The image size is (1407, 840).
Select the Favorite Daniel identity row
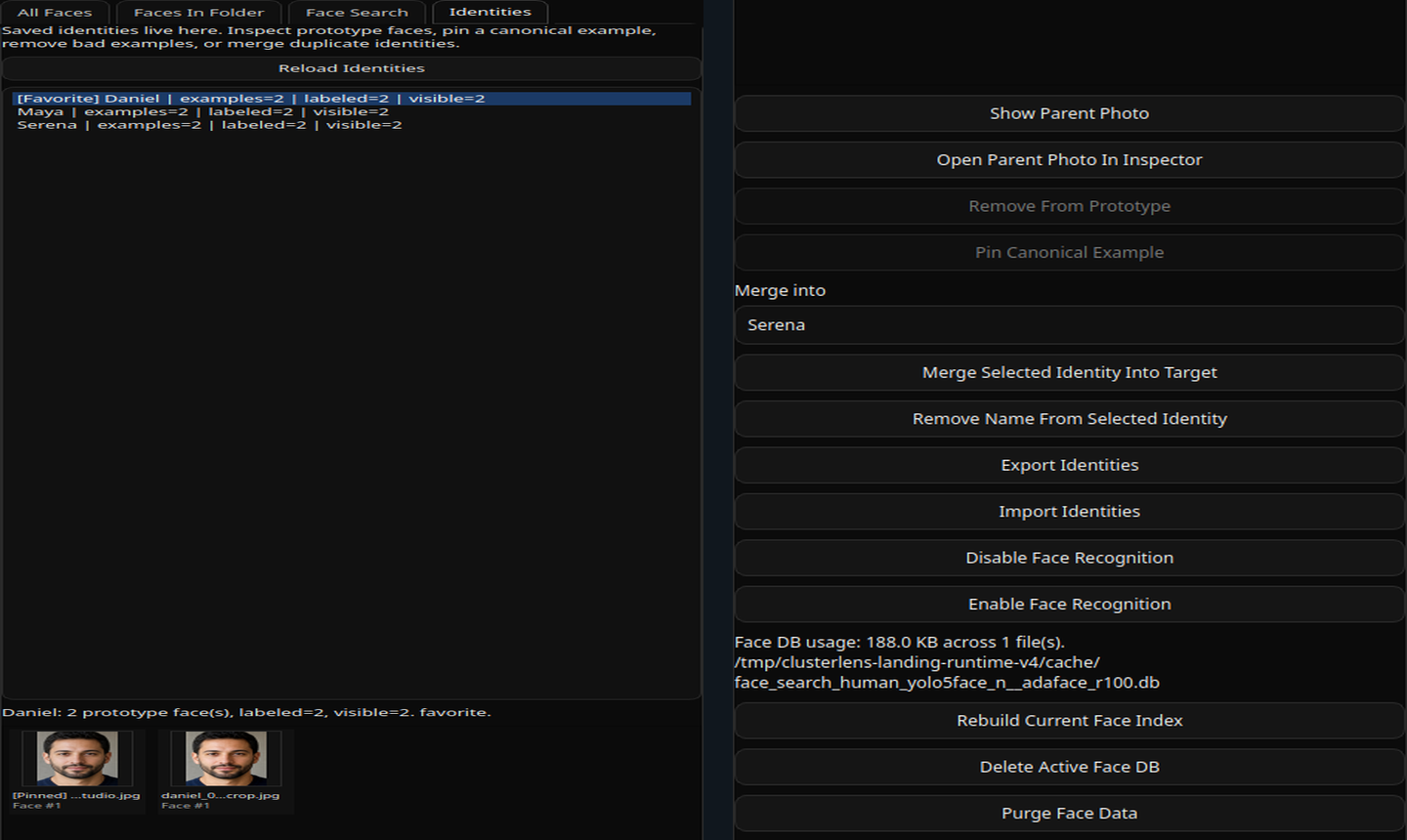pos(352,99)
